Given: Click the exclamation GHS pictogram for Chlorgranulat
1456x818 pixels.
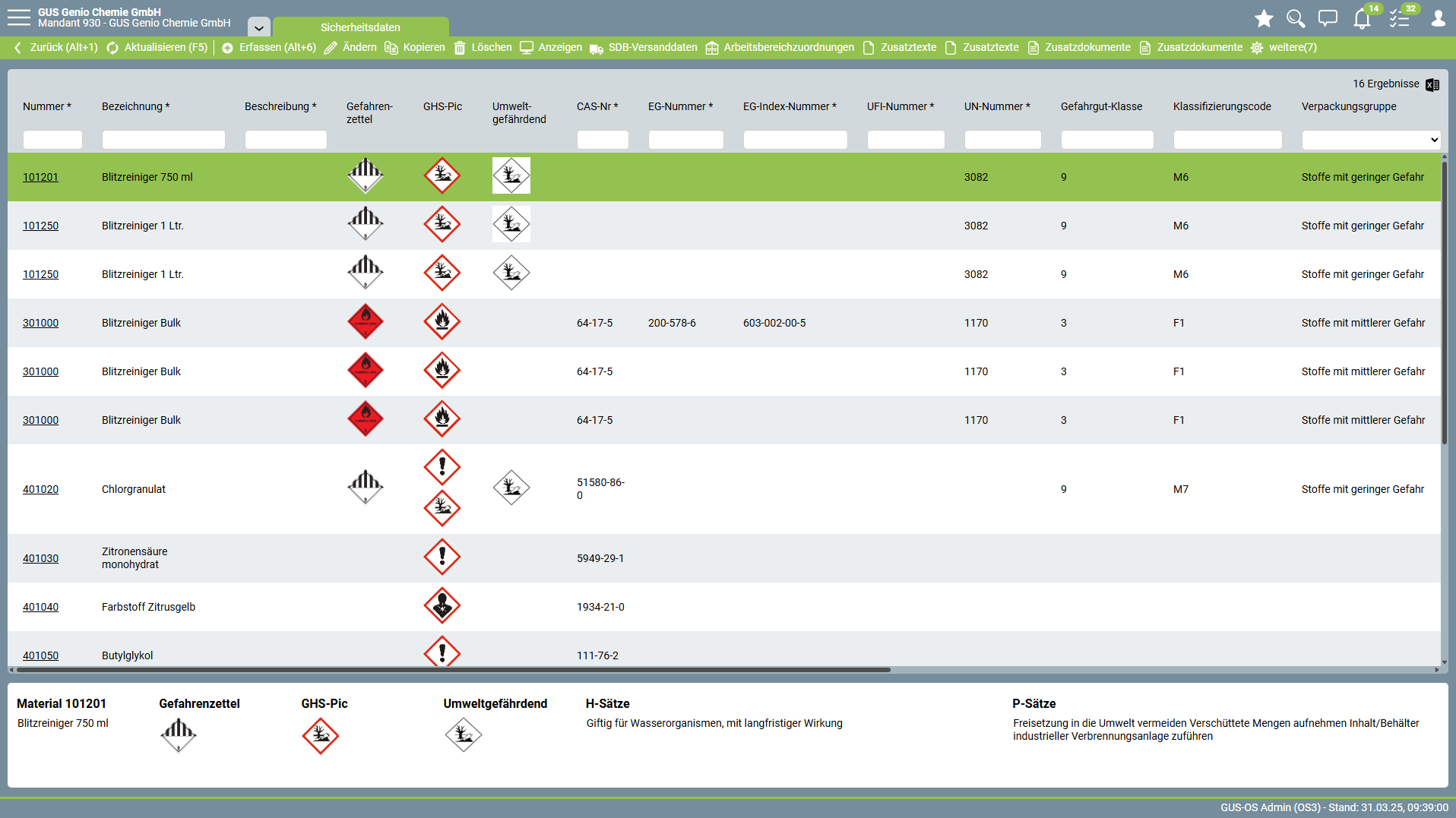Looking at the screenshot, I should 442,467.
